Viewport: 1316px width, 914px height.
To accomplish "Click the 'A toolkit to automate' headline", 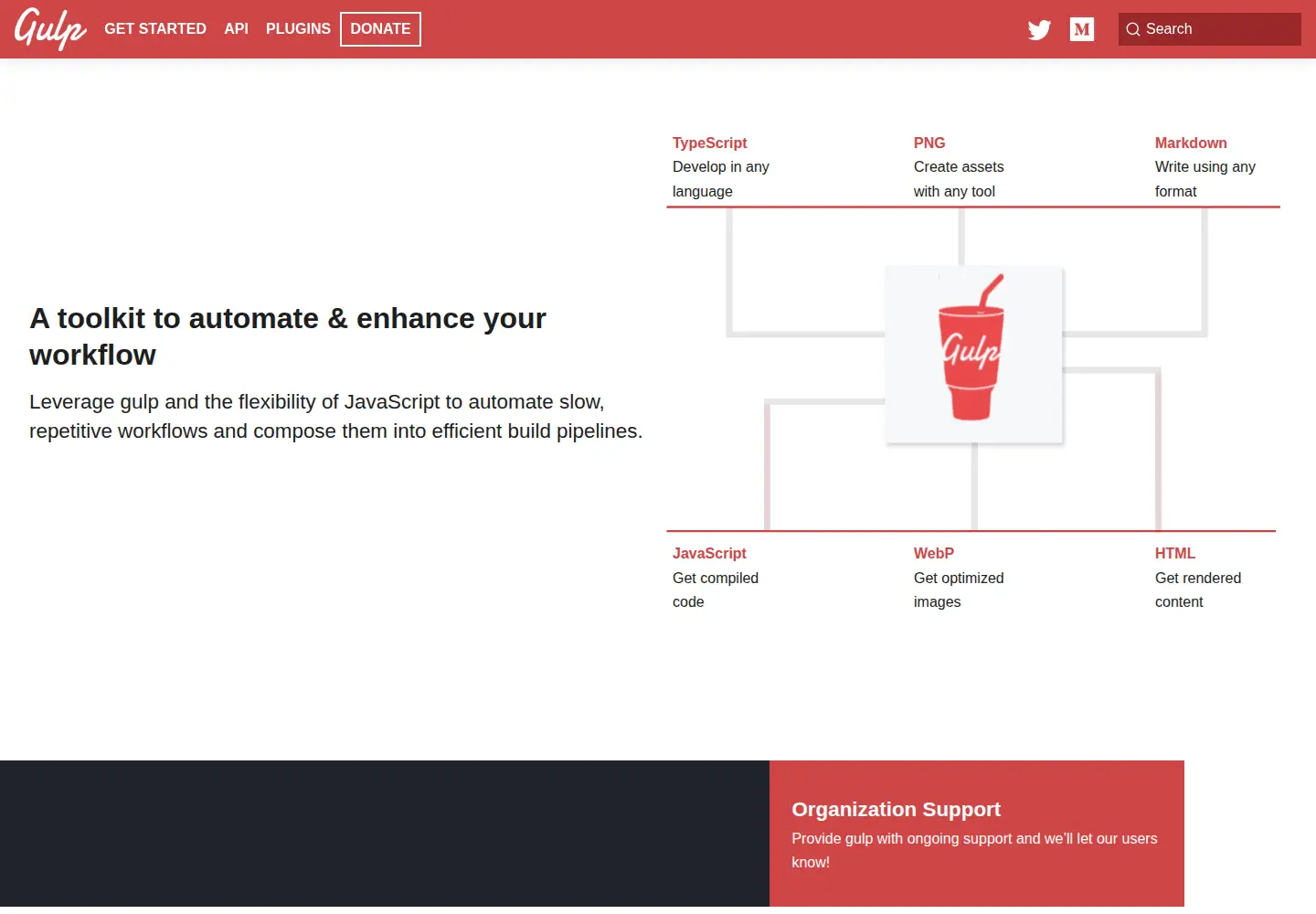I will pyautogui.click(x=288, y=336).
